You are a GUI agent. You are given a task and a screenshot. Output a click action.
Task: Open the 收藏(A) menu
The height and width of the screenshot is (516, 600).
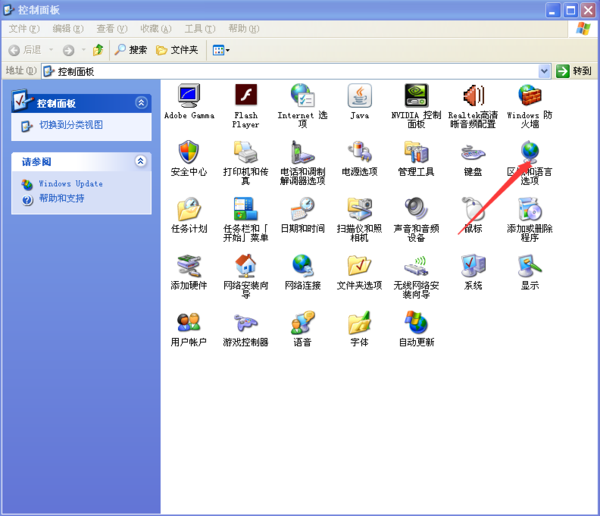click(156, 29)
